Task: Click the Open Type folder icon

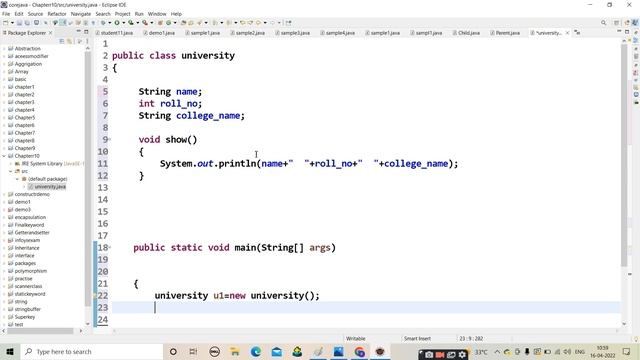Action: point(183,23)
